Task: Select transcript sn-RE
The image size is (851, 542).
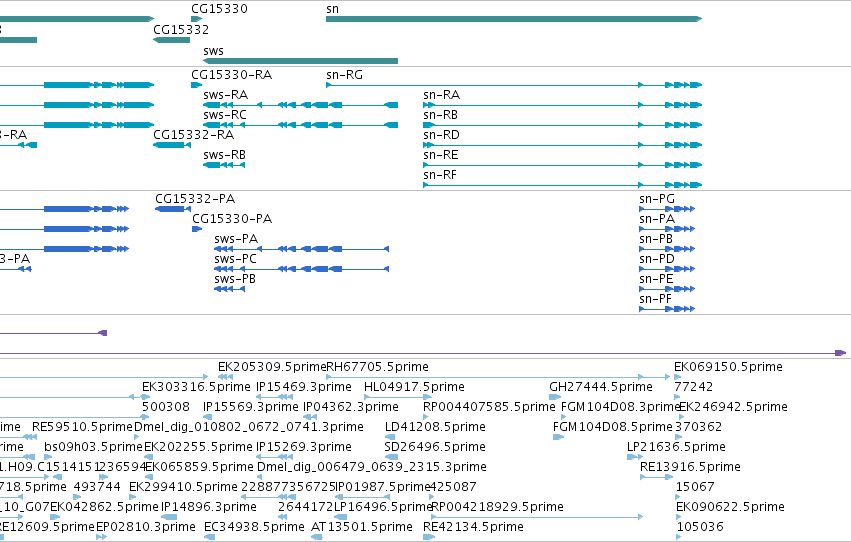Action: click(x=562, y=165)
